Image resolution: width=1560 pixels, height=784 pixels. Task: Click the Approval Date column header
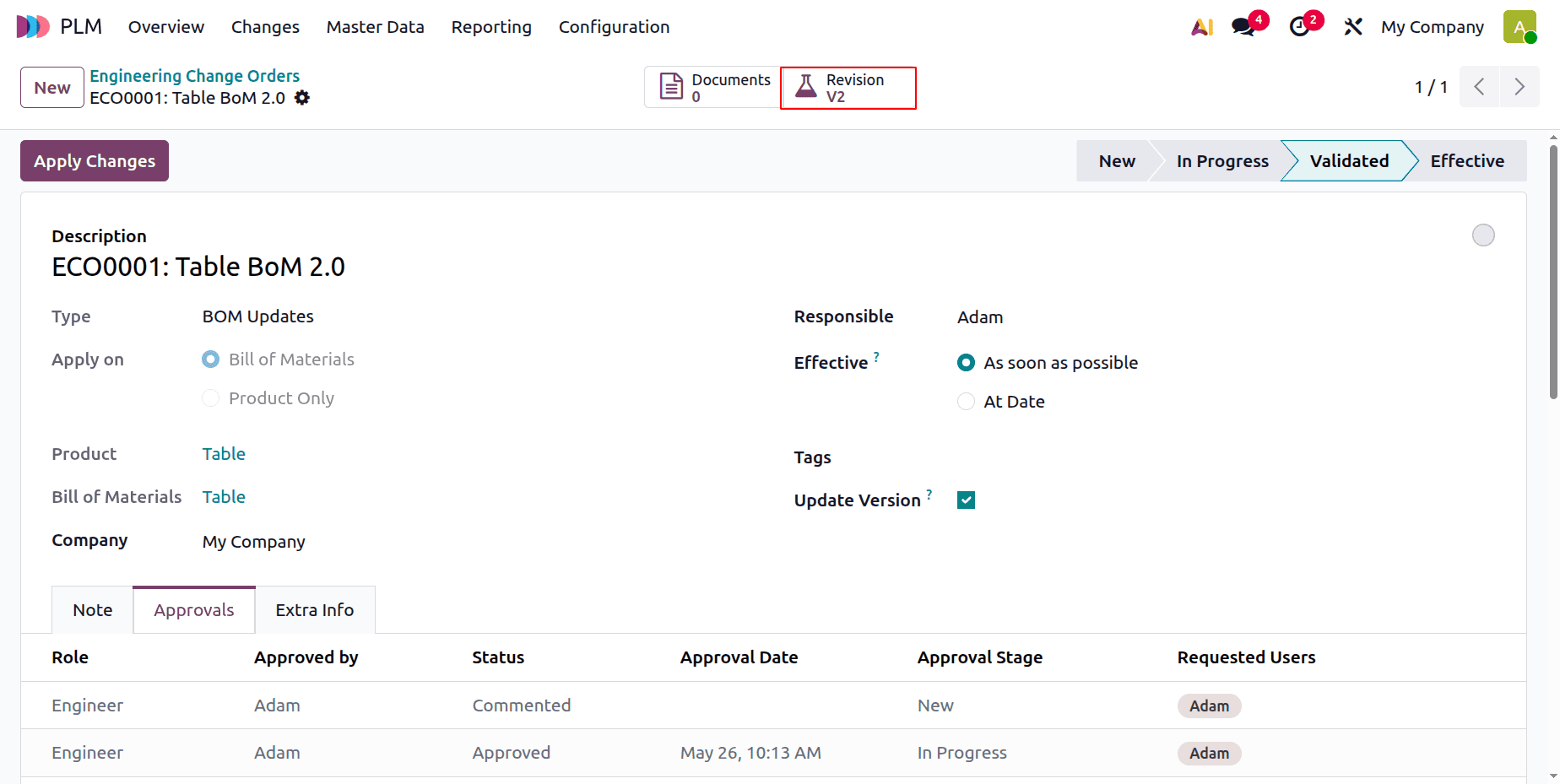click(x=739, y=657)
